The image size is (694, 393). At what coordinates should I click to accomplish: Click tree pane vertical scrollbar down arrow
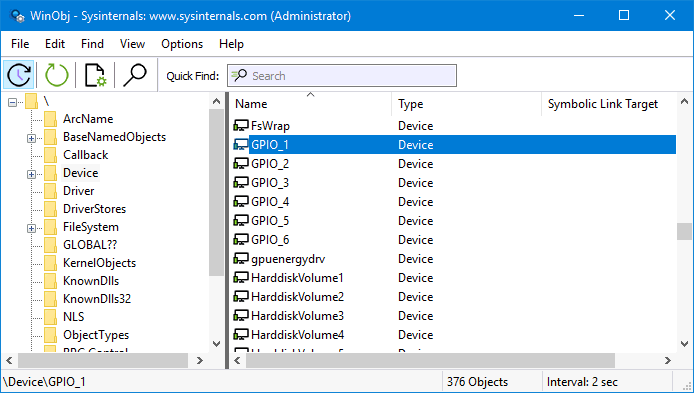216,344
